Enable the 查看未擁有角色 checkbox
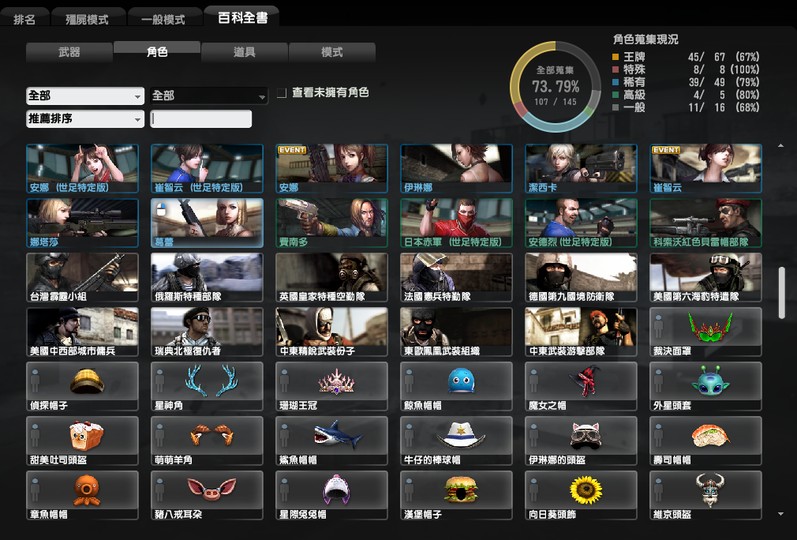The image size is (797, 540). pos(282,92)
